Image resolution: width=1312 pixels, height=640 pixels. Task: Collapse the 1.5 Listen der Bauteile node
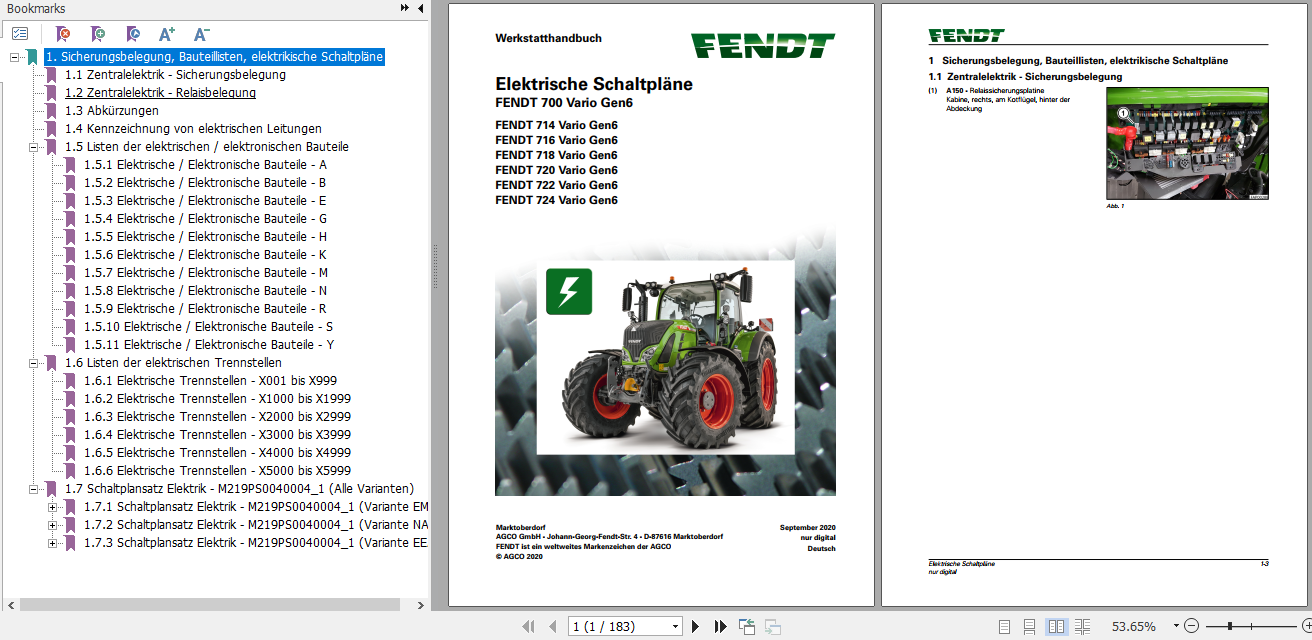point(33,147)
